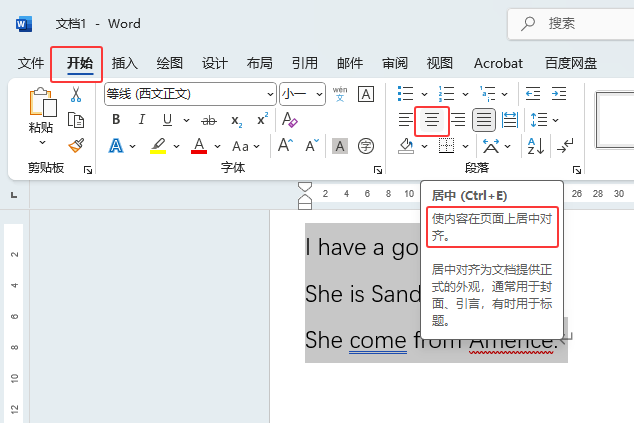
Task: Open highlight color dropdown arrow
Action: pos(176,146)
